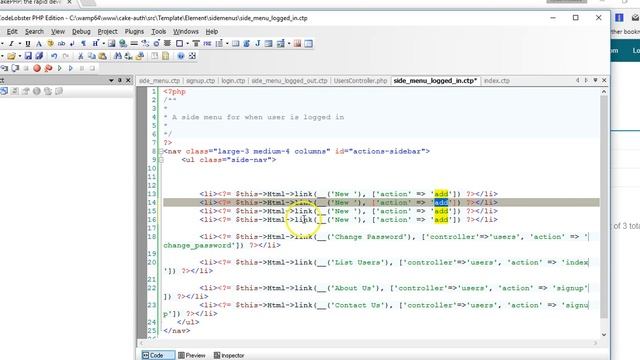Open the Edit menu
Viewport: 640px width, 360px height.
(12, 31)
